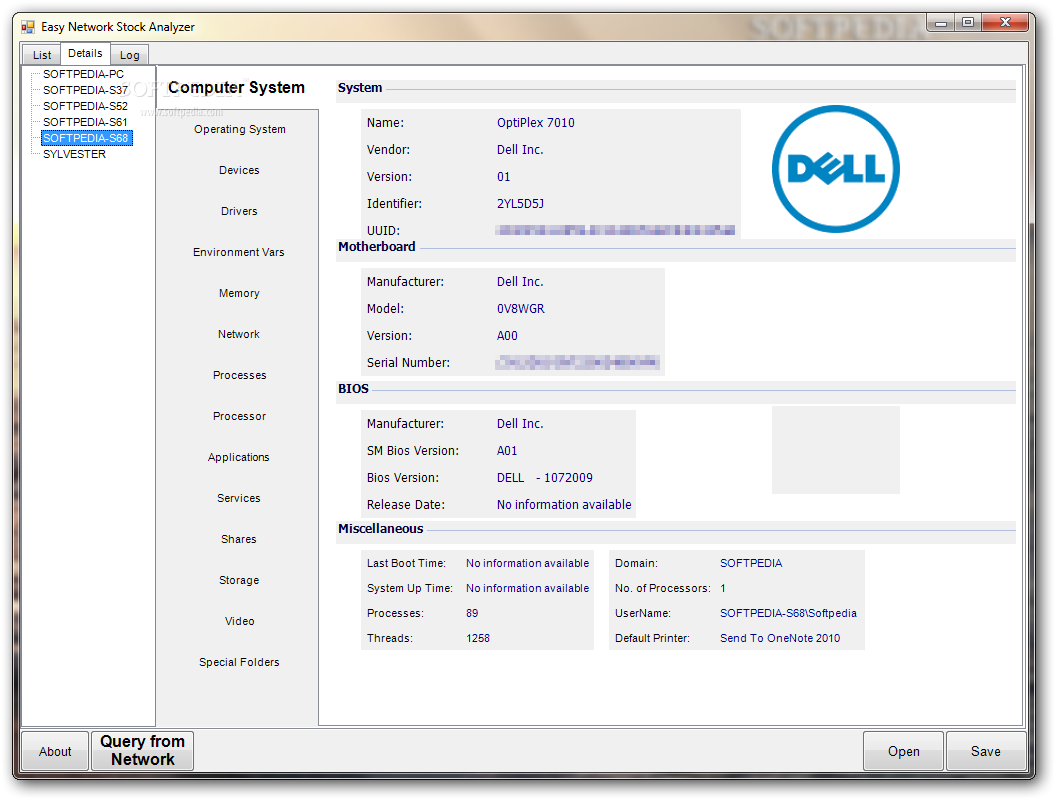This screenshot has height=800, width=1056.
Task: Click the BIOS section heading
Action: pyautogui.click(x=353, y=389)
